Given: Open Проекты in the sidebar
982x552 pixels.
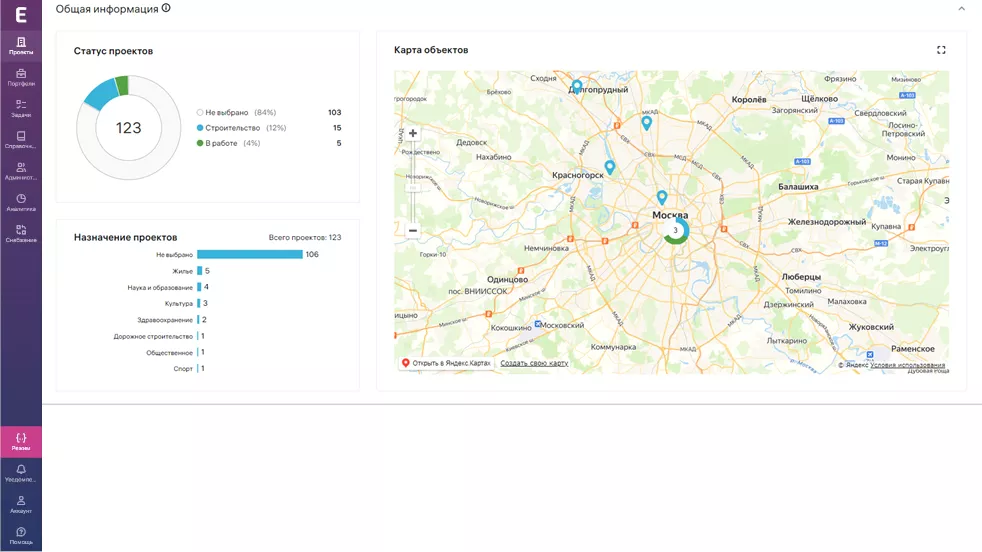Looking at the screenshot, I should tap(21, 45).
